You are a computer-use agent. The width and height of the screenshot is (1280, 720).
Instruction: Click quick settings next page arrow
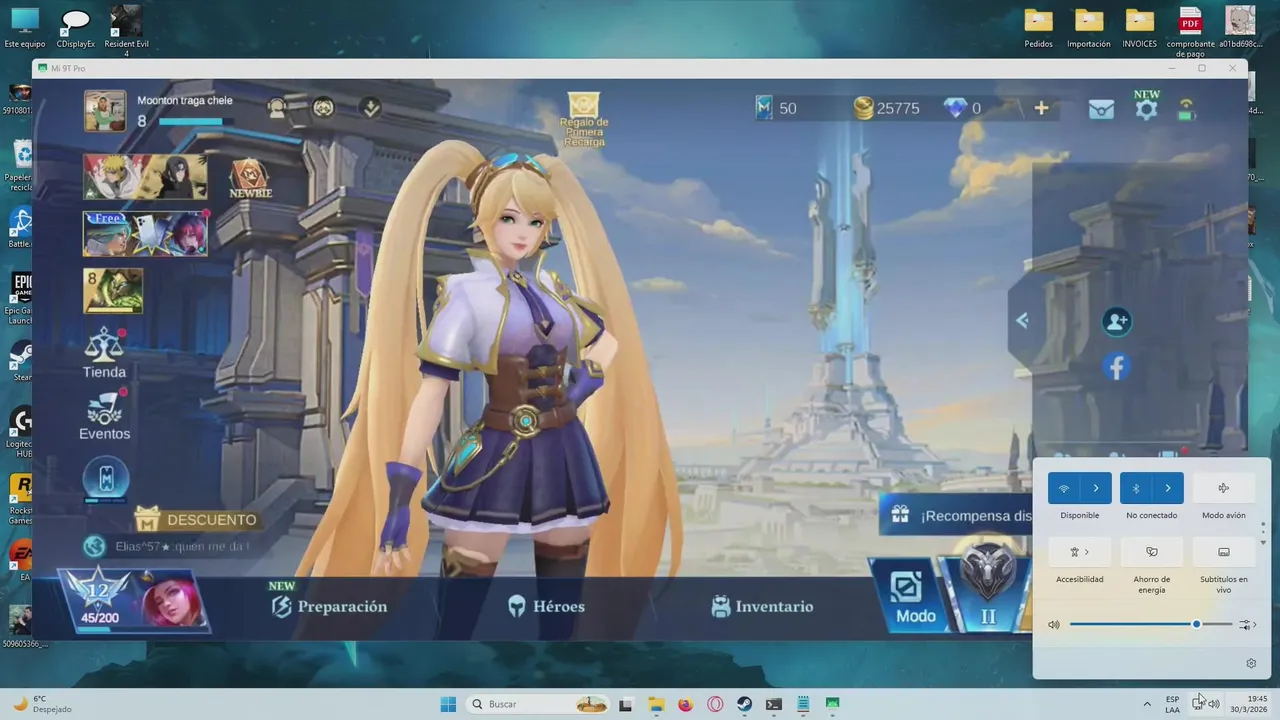tap(1263, 543)
